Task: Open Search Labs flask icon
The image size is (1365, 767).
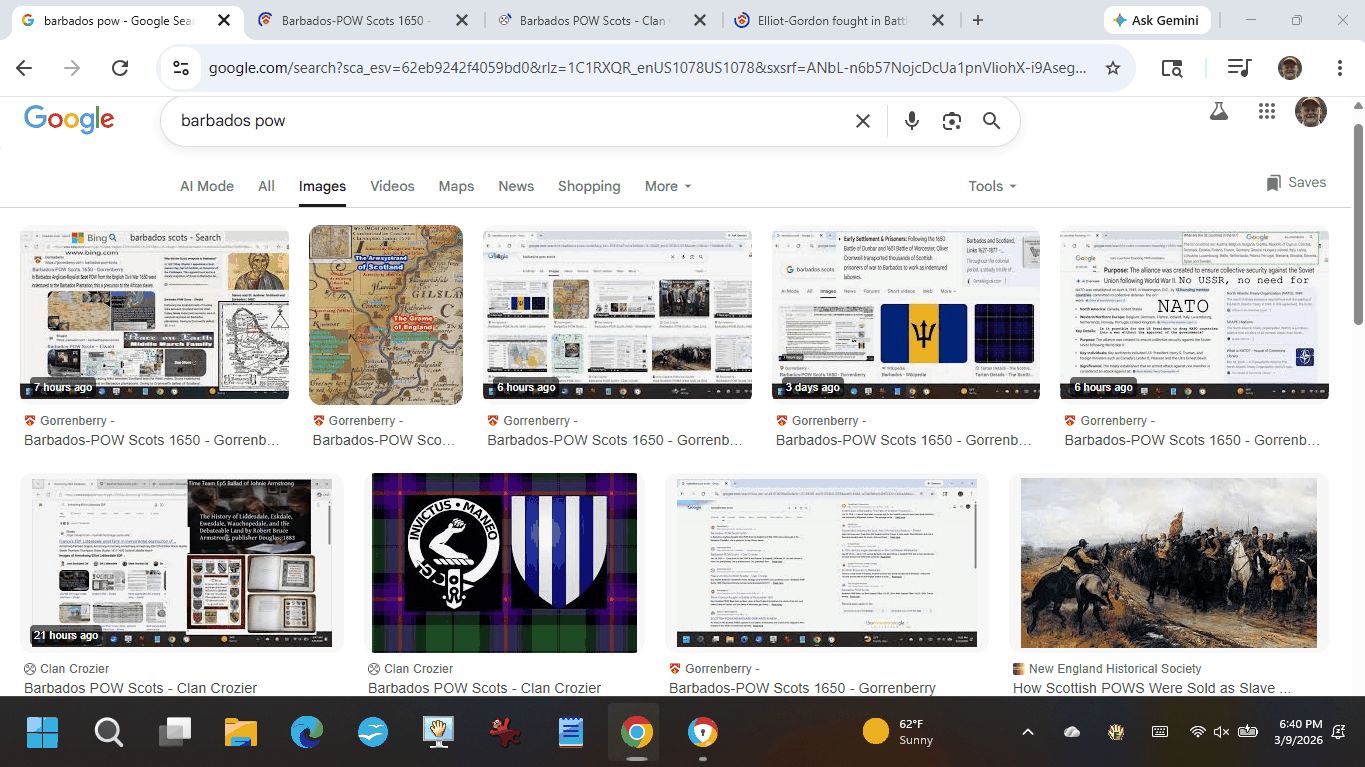Action: (1218, 111)
